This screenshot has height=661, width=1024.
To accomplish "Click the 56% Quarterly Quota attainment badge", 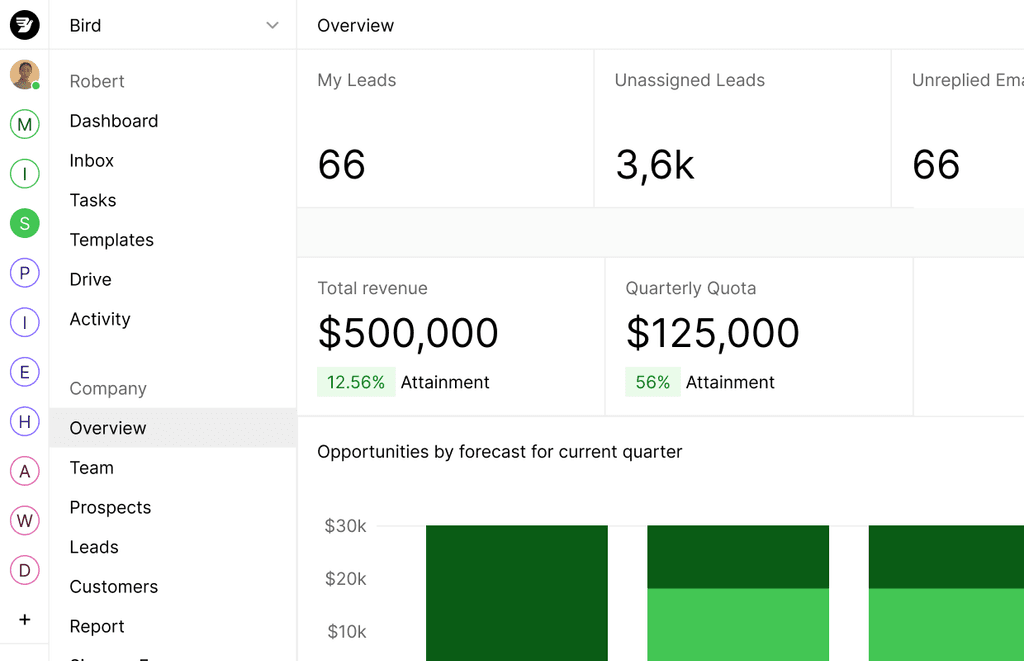I will tap(652, 382).
